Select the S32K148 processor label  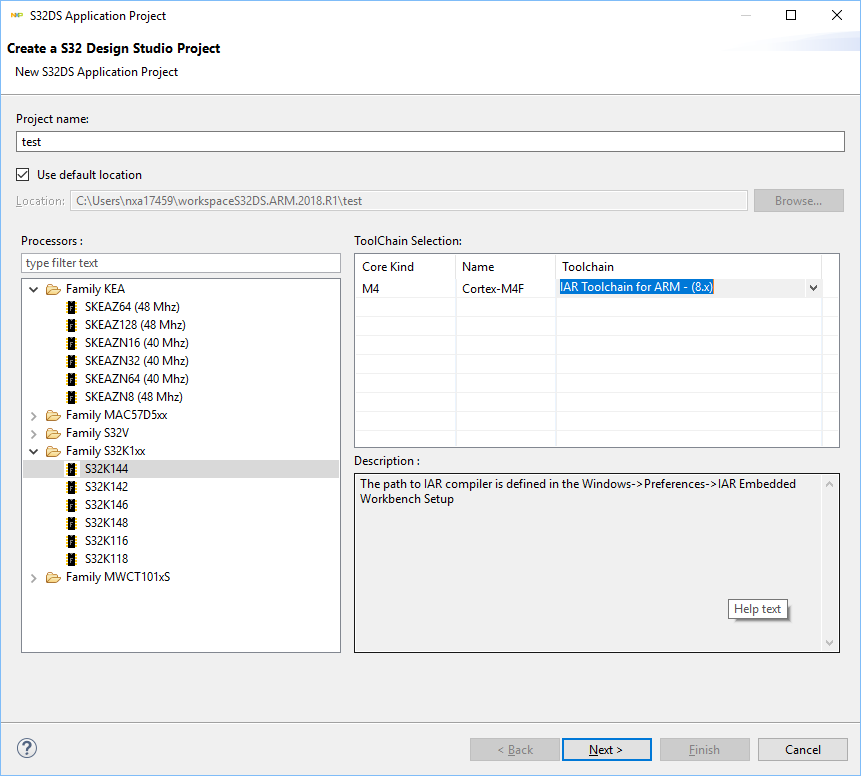coord(107,523)
